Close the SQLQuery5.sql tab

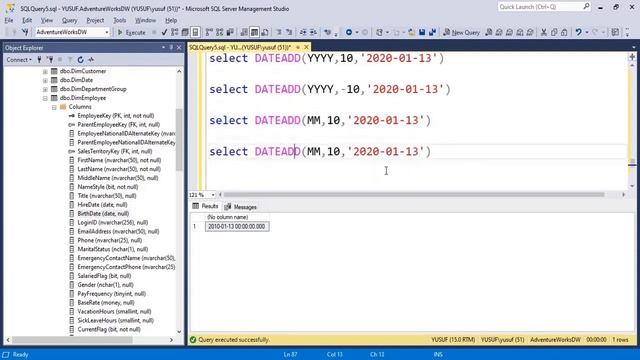[x=306, y=47]
